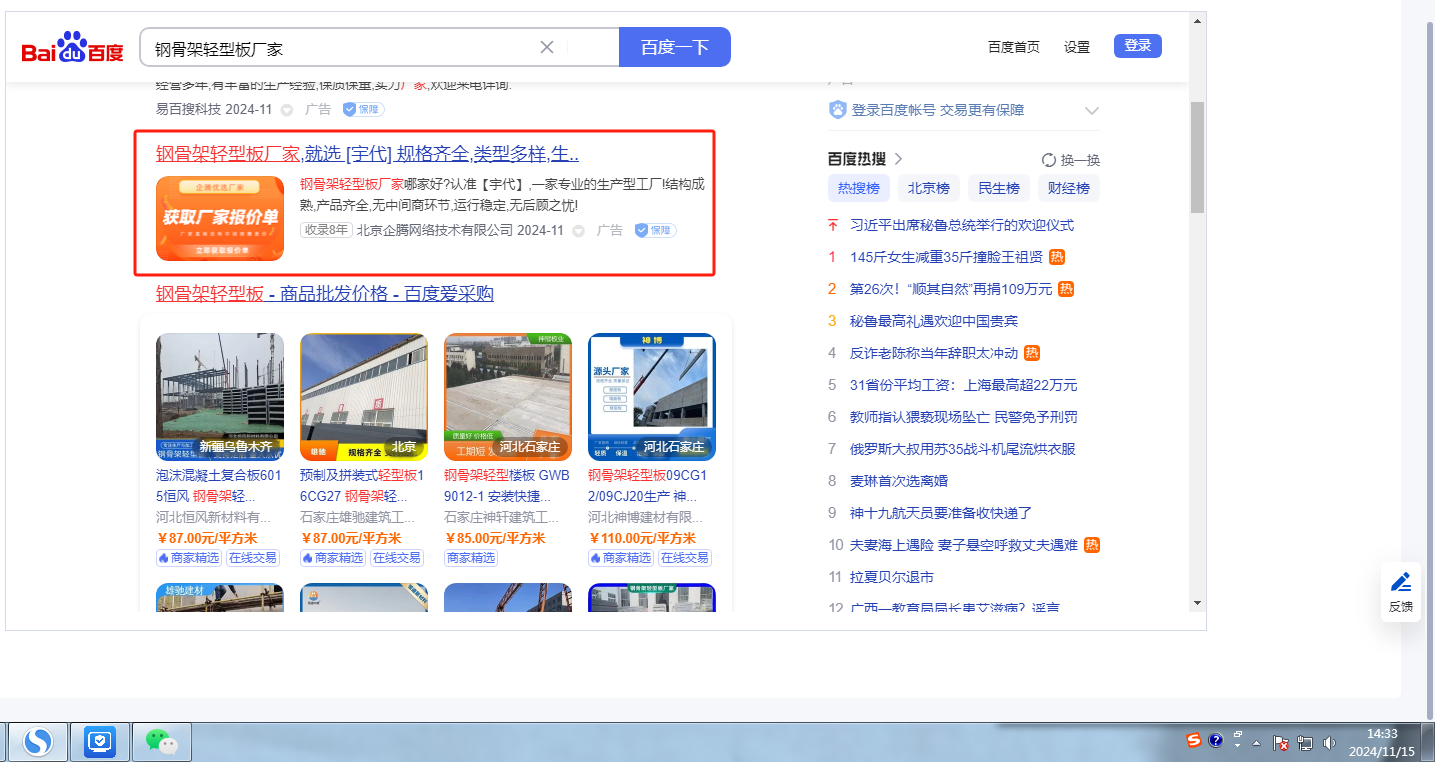Open the Action Center flag icon
Viewport: 1435px width, 762px height.
1280,743
